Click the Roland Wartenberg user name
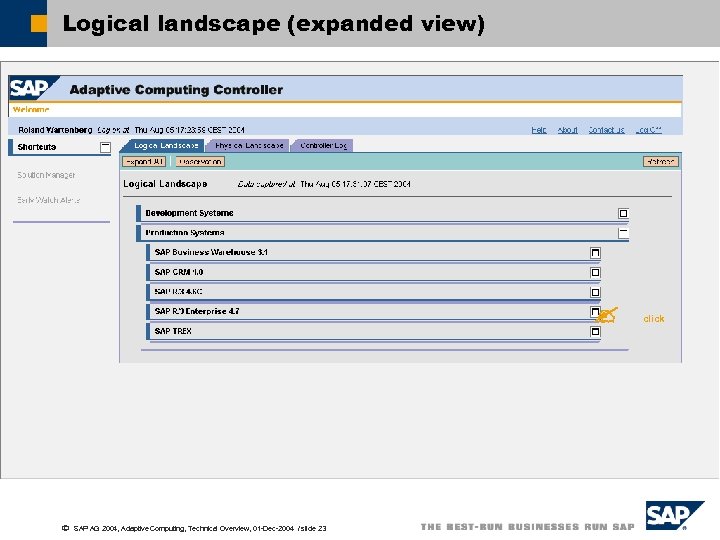The width and height of the screenshot is (720, 540). (55, 130)
